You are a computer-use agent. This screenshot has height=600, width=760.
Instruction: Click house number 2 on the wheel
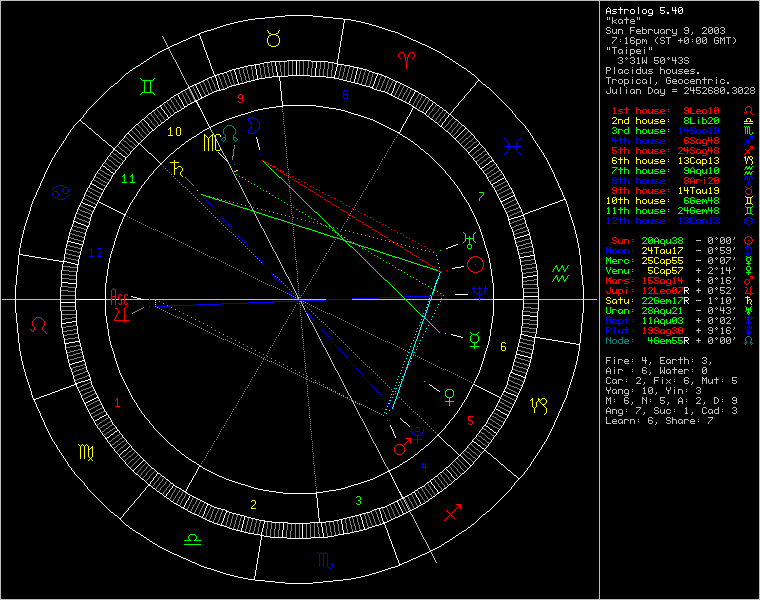(253, 505)
